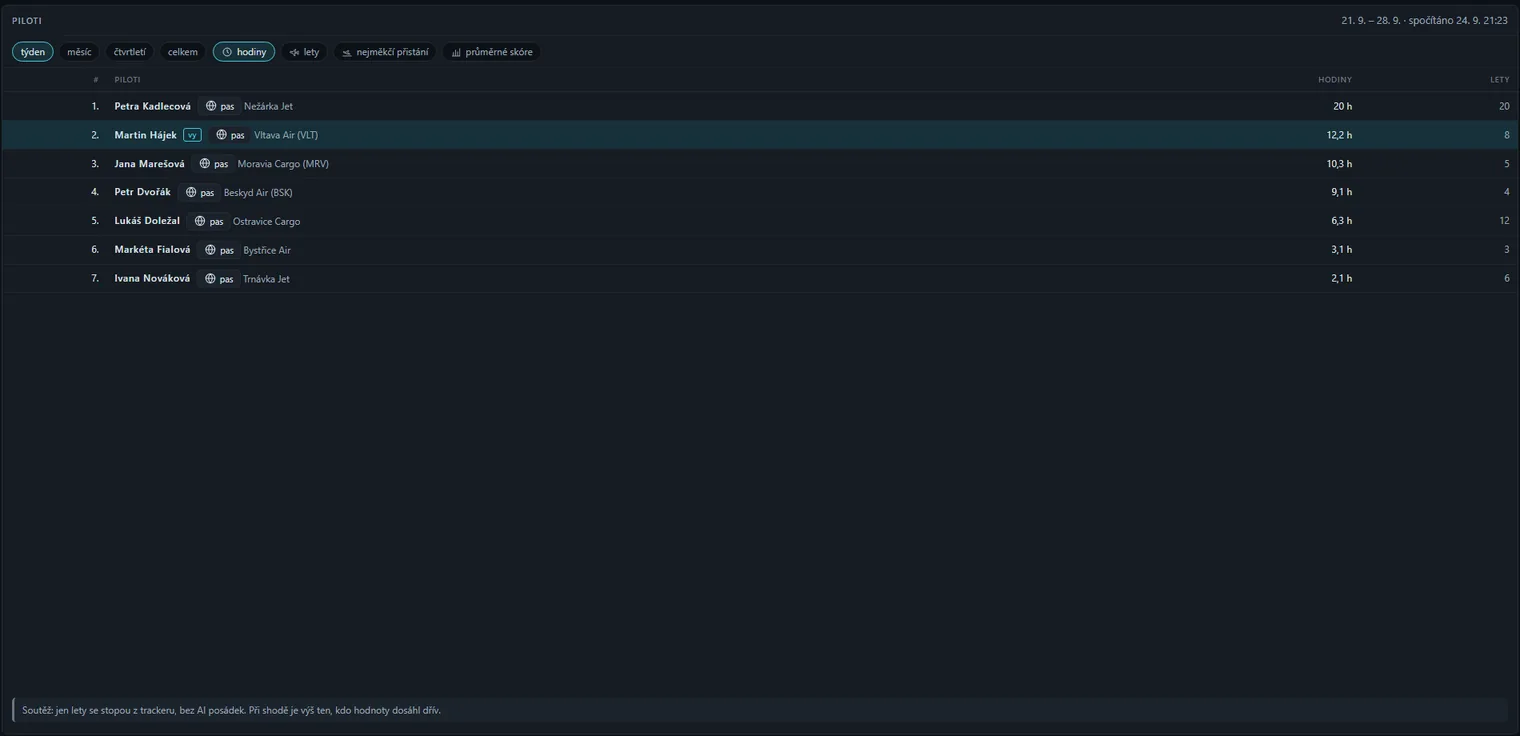1520x736 pixels.
Task: Click globe icon beside Markéta Fialová
Action: click(x=210, y=250)
